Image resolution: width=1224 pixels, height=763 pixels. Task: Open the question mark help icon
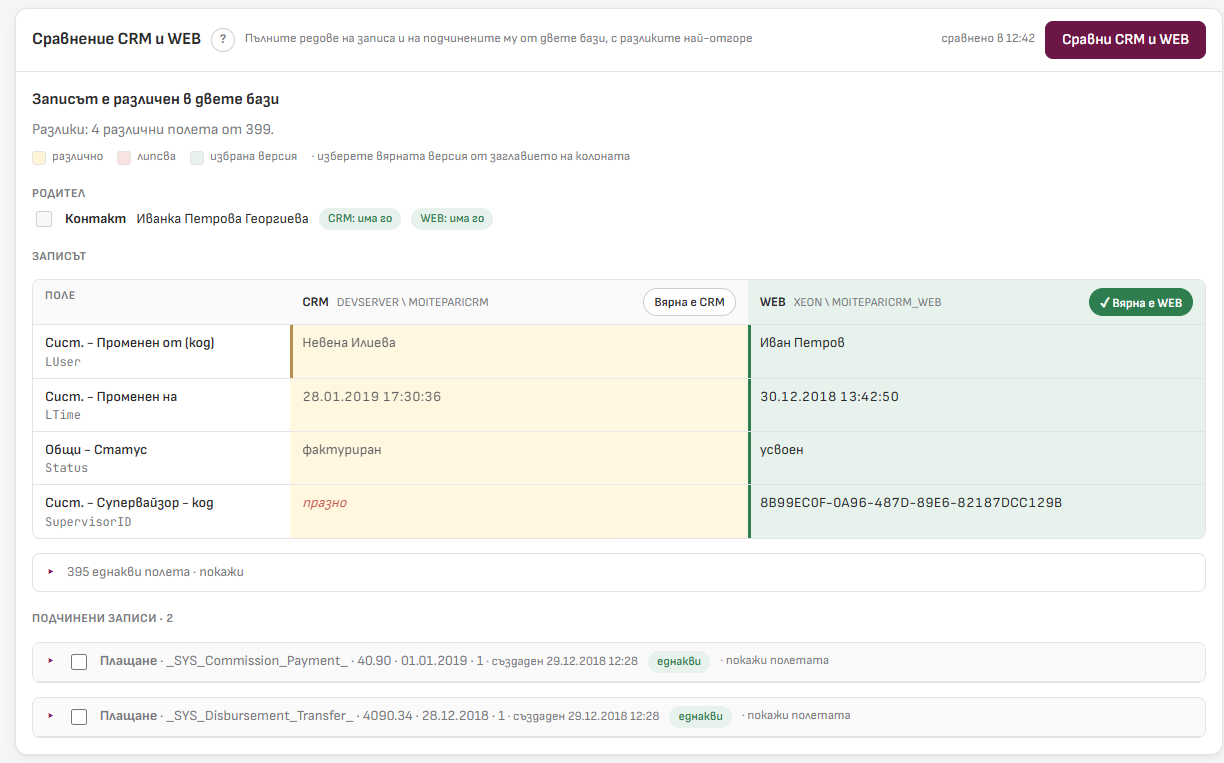pyautogui.click(x=223, y=40)
